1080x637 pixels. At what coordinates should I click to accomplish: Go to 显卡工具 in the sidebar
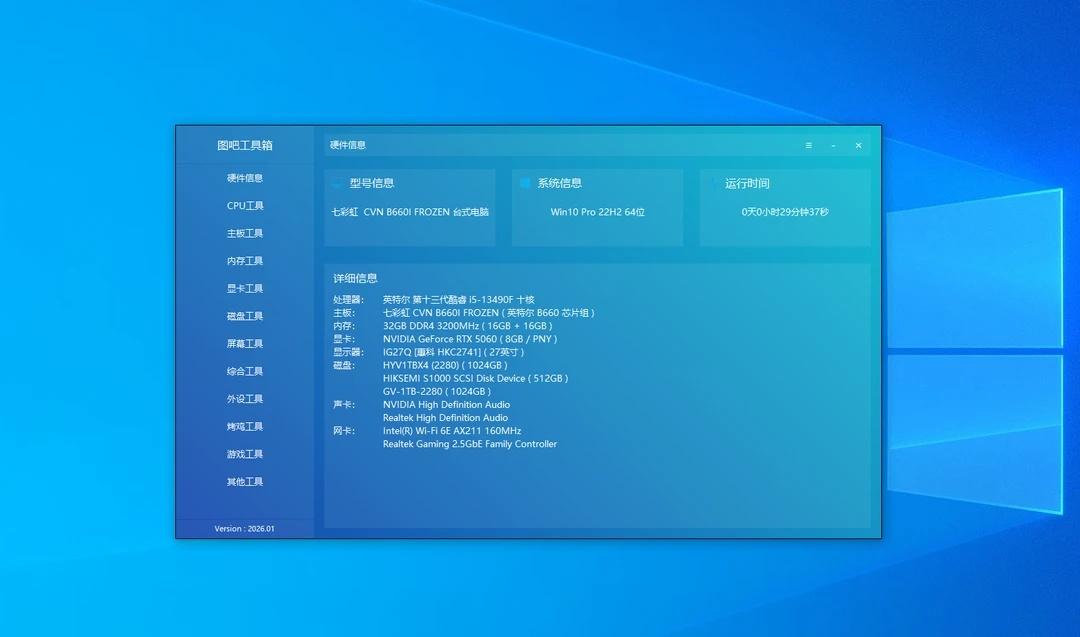(x=245, y=288)
